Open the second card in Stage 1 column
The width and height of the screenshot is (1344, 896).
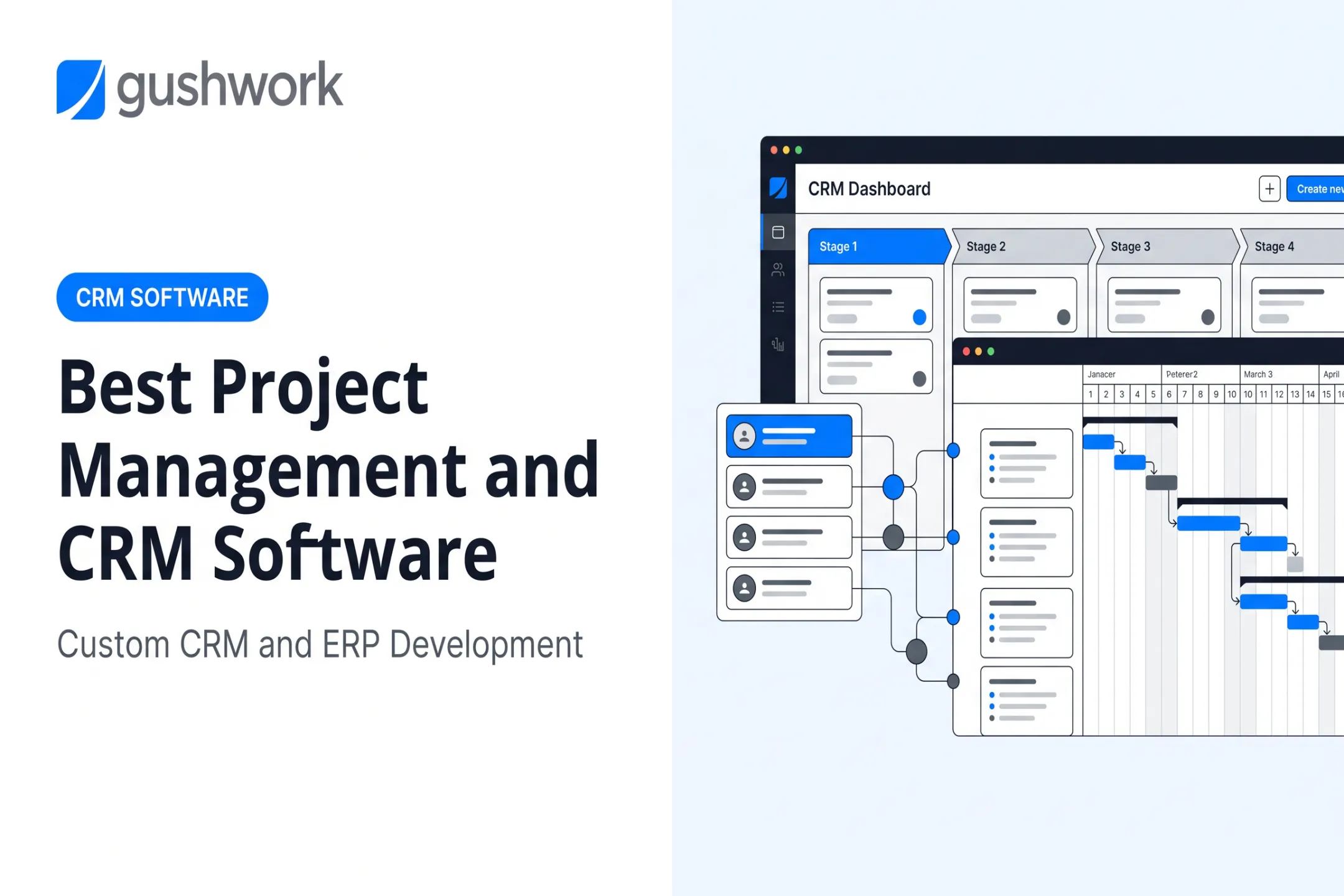(876, 366)
